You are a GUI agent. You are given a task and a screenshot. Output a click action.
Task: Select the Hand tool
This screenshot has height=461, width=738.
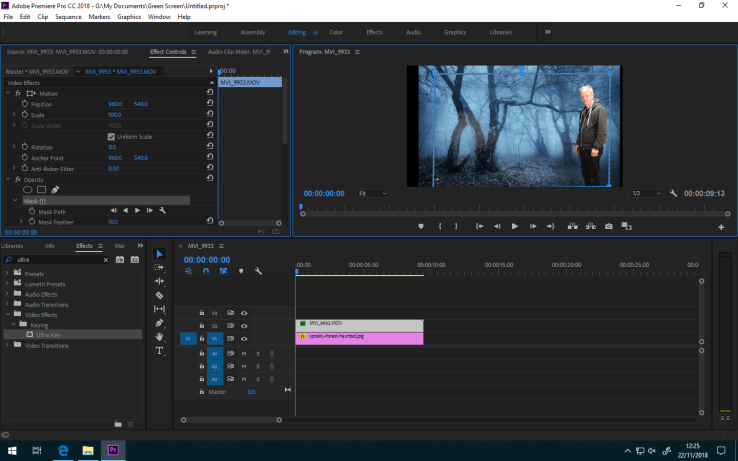point(159,337)
